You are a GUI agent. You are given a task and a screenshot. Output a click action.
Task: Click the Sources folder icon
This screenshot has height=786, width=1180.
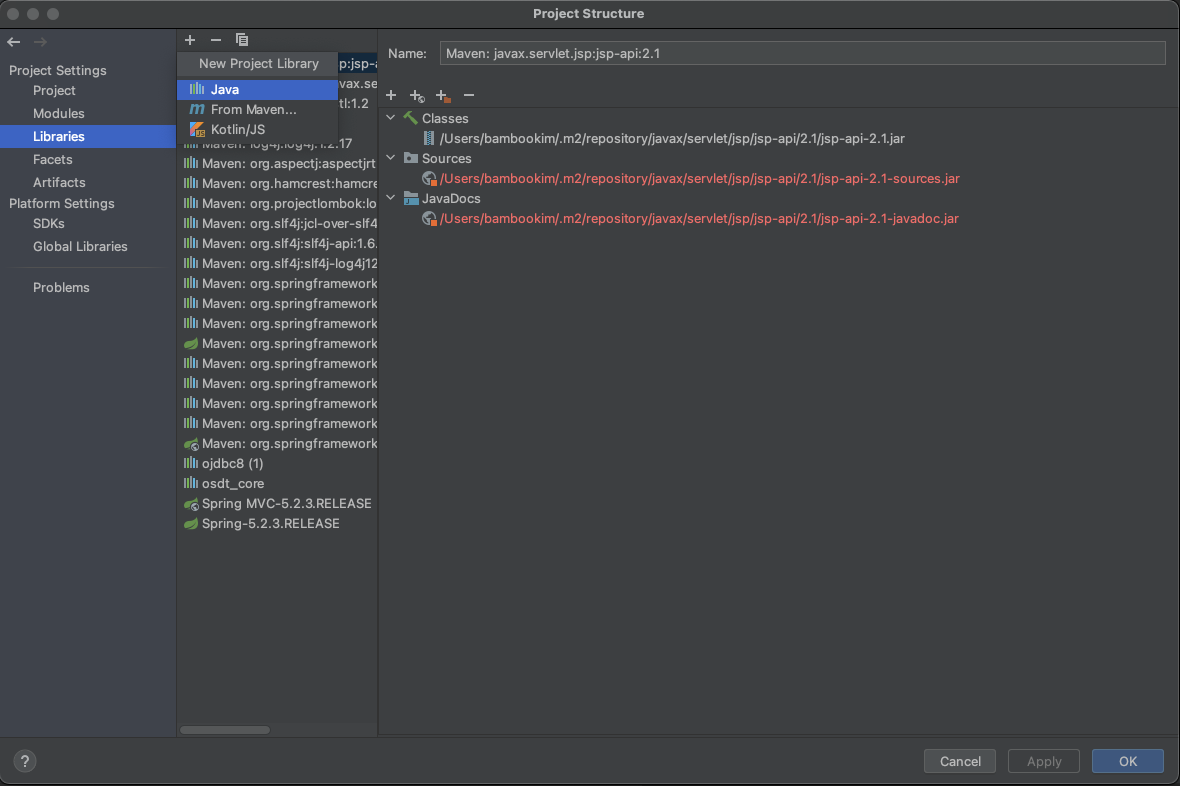click(x=410, y=157)
